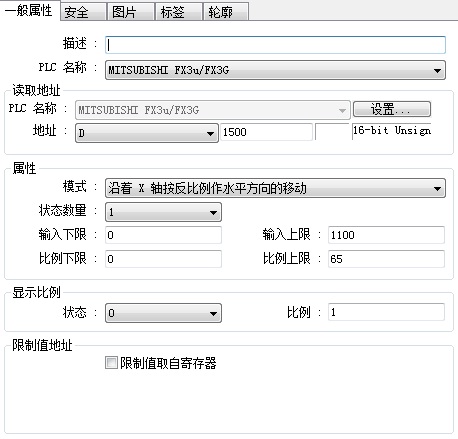This screenshot has width=458, height=439.
Task: Open the 状态 dropdown in 显示比例
Action: coord(163,313)
